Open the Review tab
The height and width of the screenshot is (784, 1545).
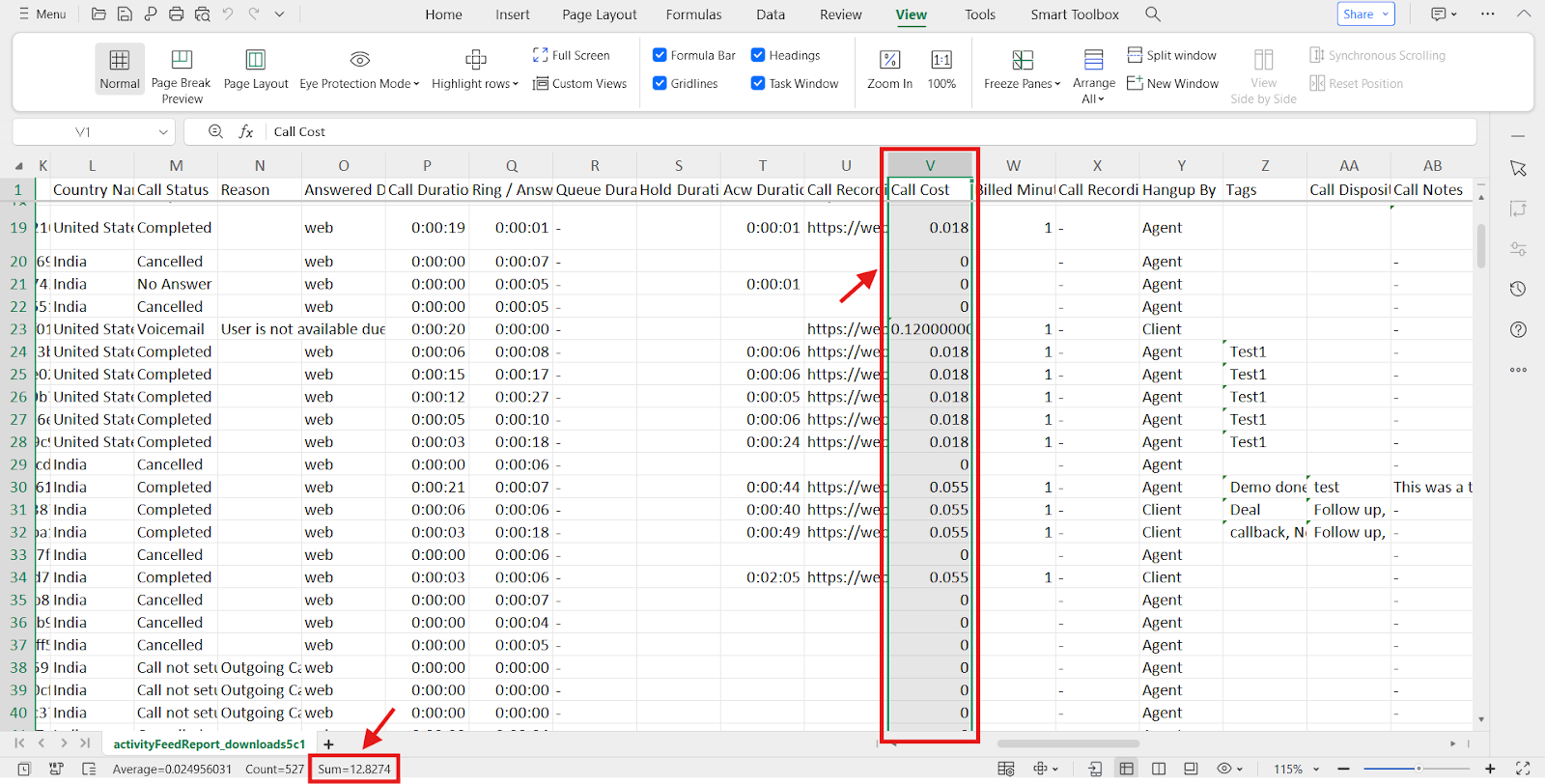click(x=841, y=14)
